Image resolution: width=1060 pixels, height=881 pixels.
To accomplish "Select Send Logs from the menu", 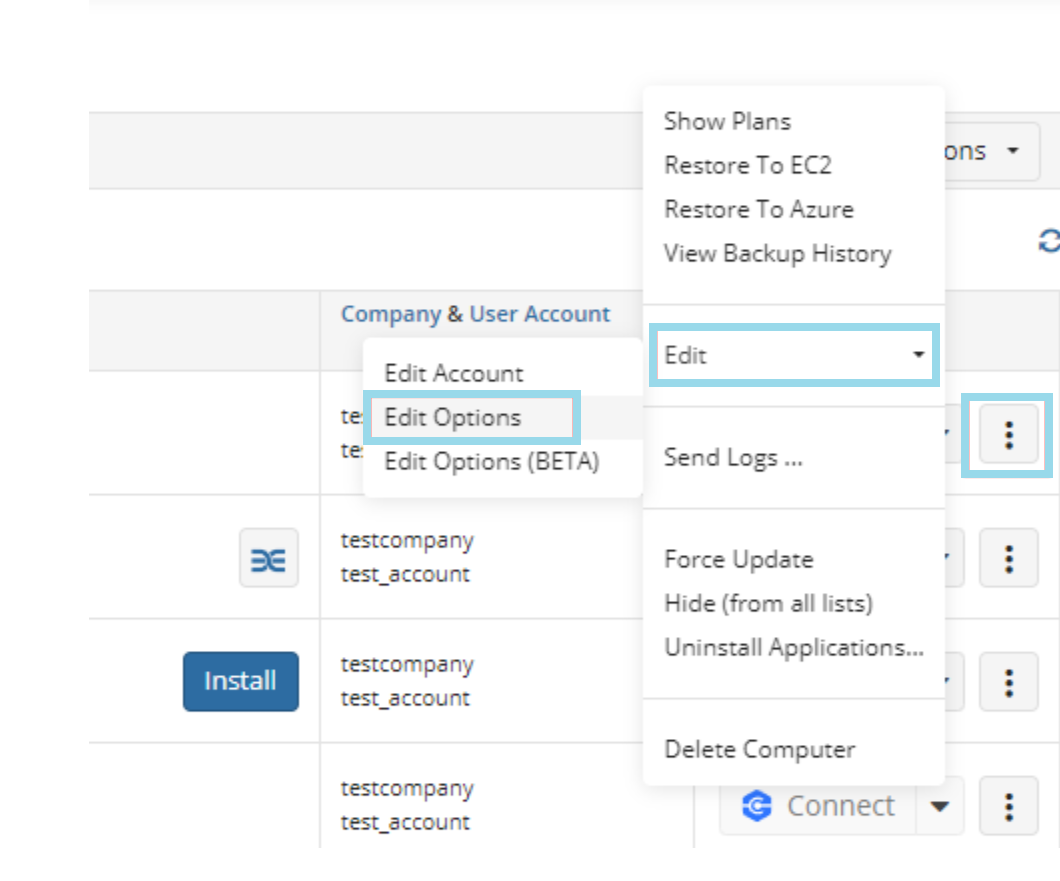I will [732, 458].
